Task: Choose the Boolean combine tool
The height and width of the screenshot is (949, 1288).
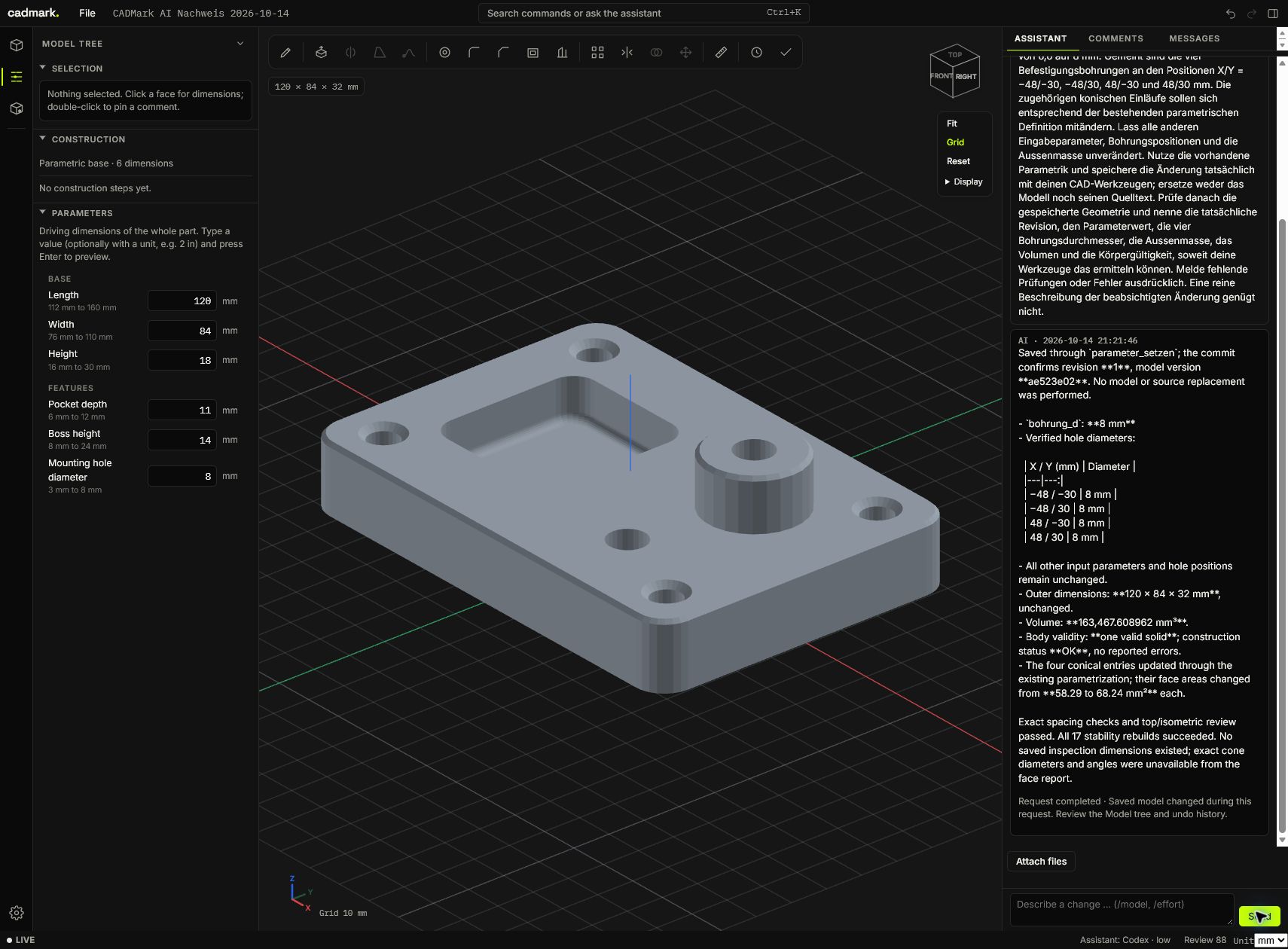Action: [656, 53]
